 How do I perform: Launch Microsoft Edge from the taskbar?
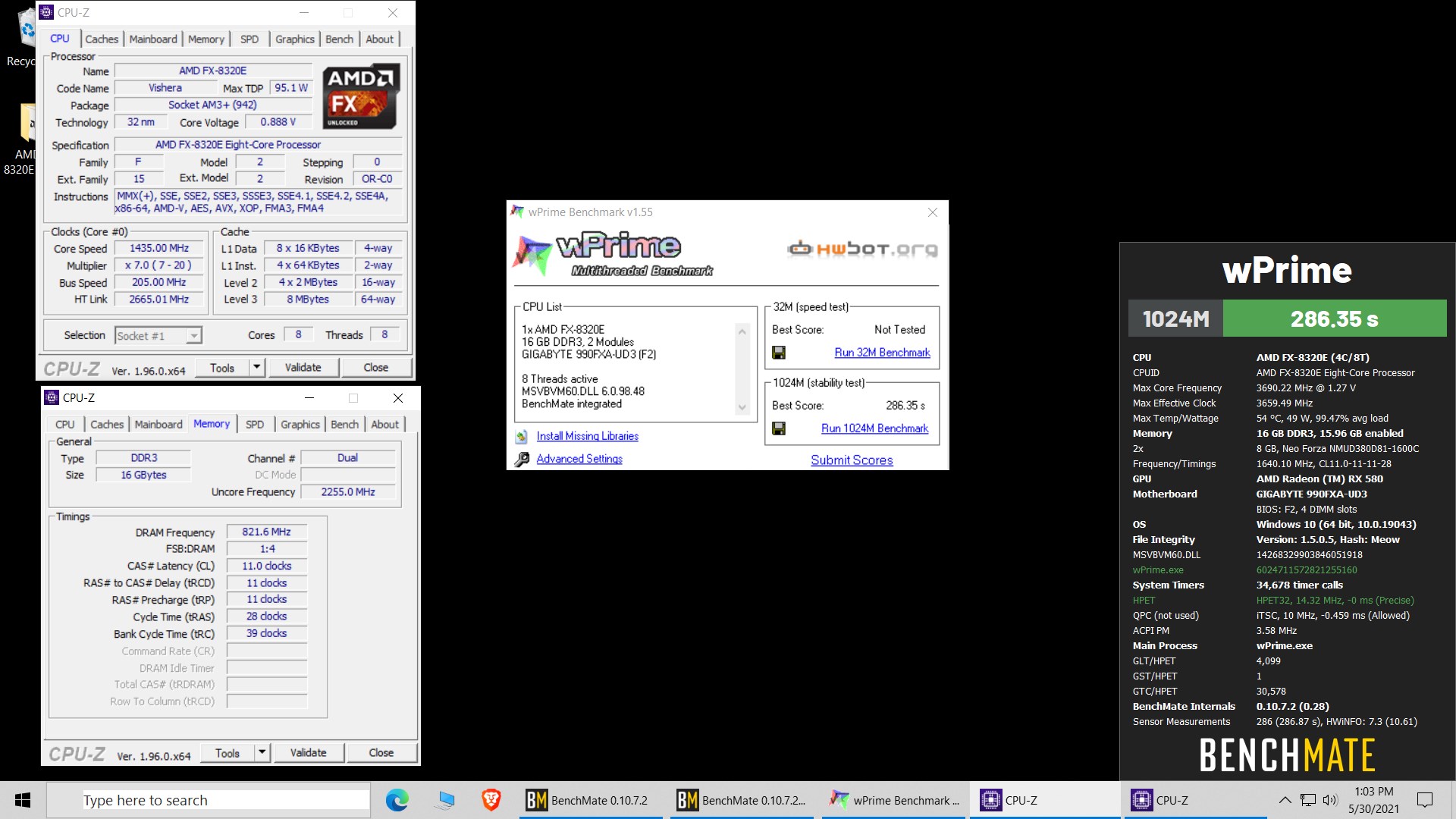point(397,800)
